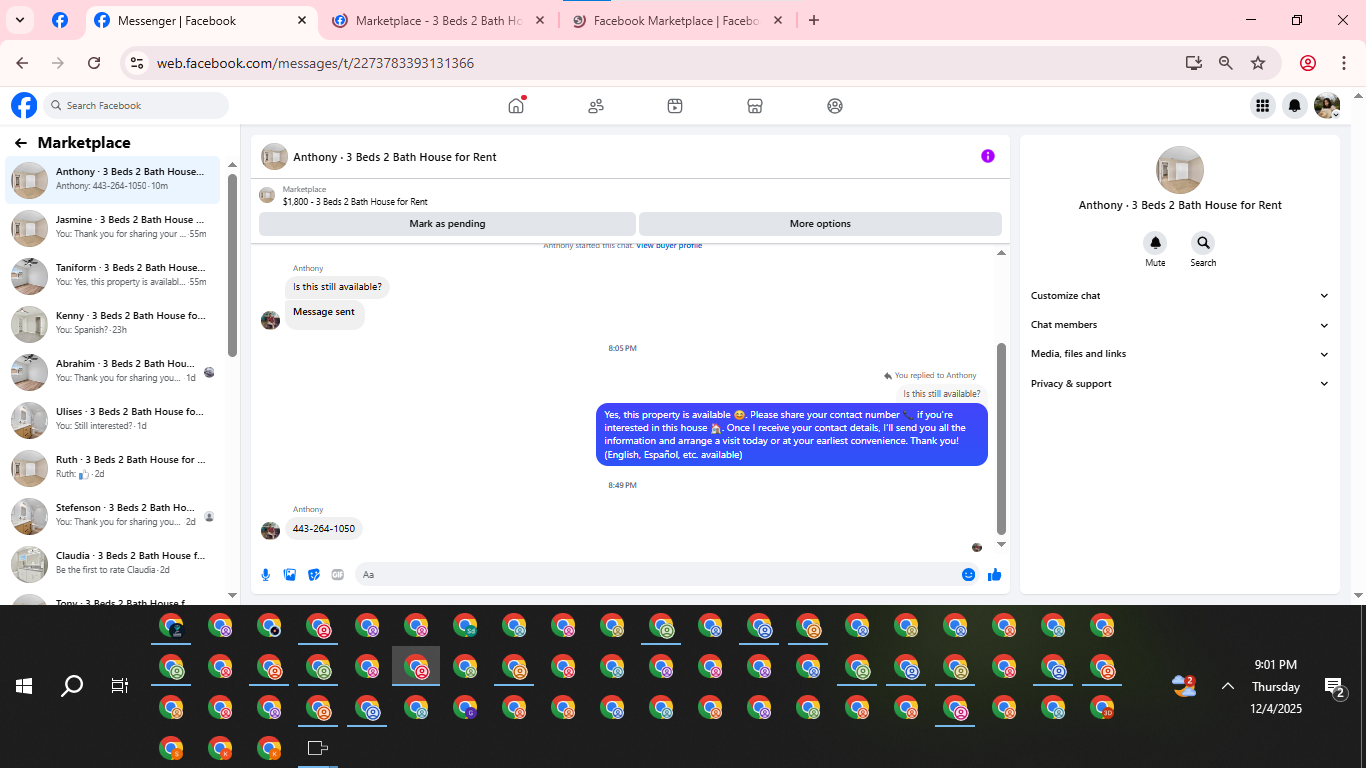Open the Claudia conversation
1366x768 pixels.
click(112, 564)
